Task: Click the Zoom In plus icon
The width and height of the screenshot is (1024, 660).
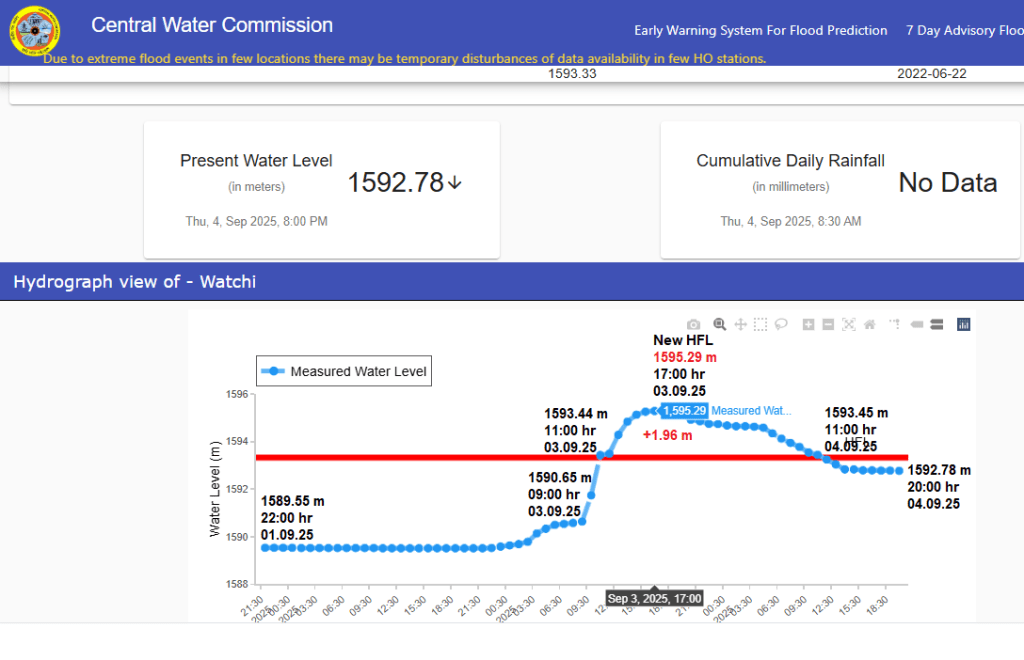Action: pyautogui.click(x=808, y=324)
